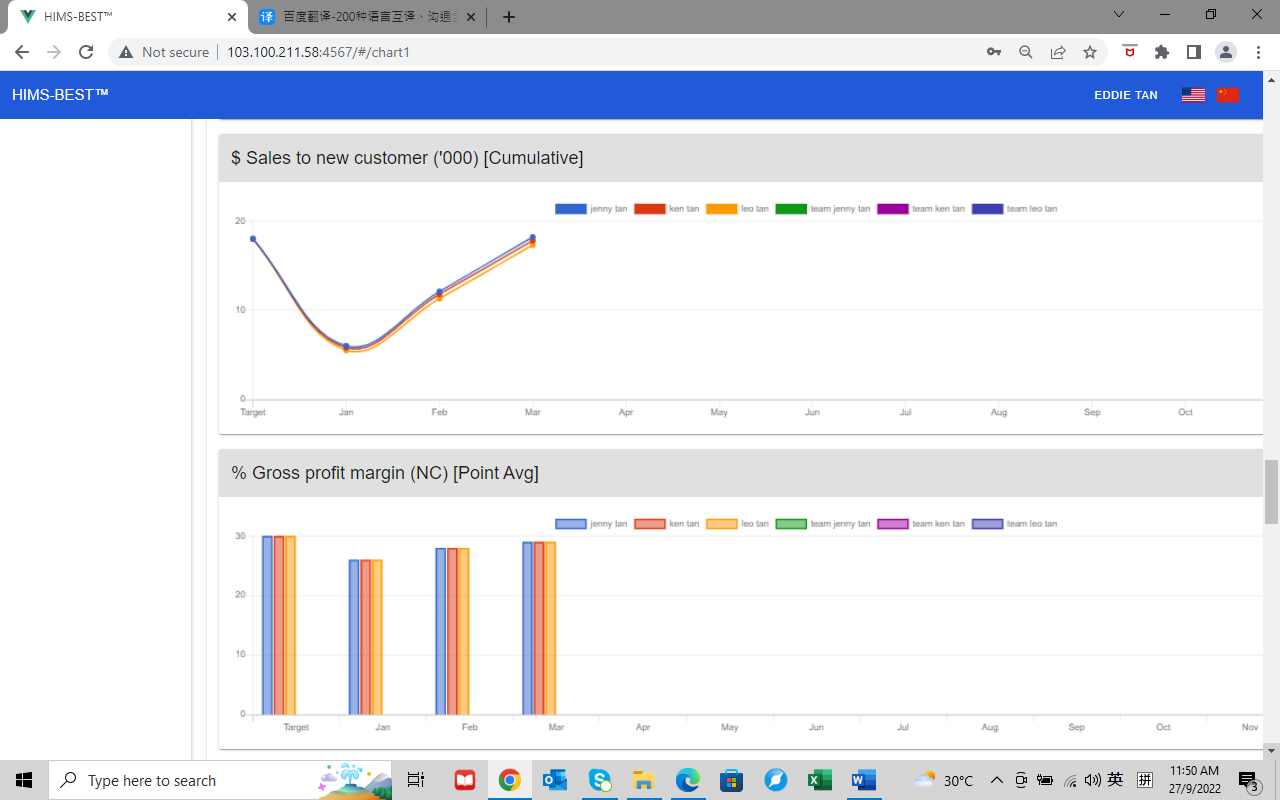Open the saved passwords key icon

point(994,52)
